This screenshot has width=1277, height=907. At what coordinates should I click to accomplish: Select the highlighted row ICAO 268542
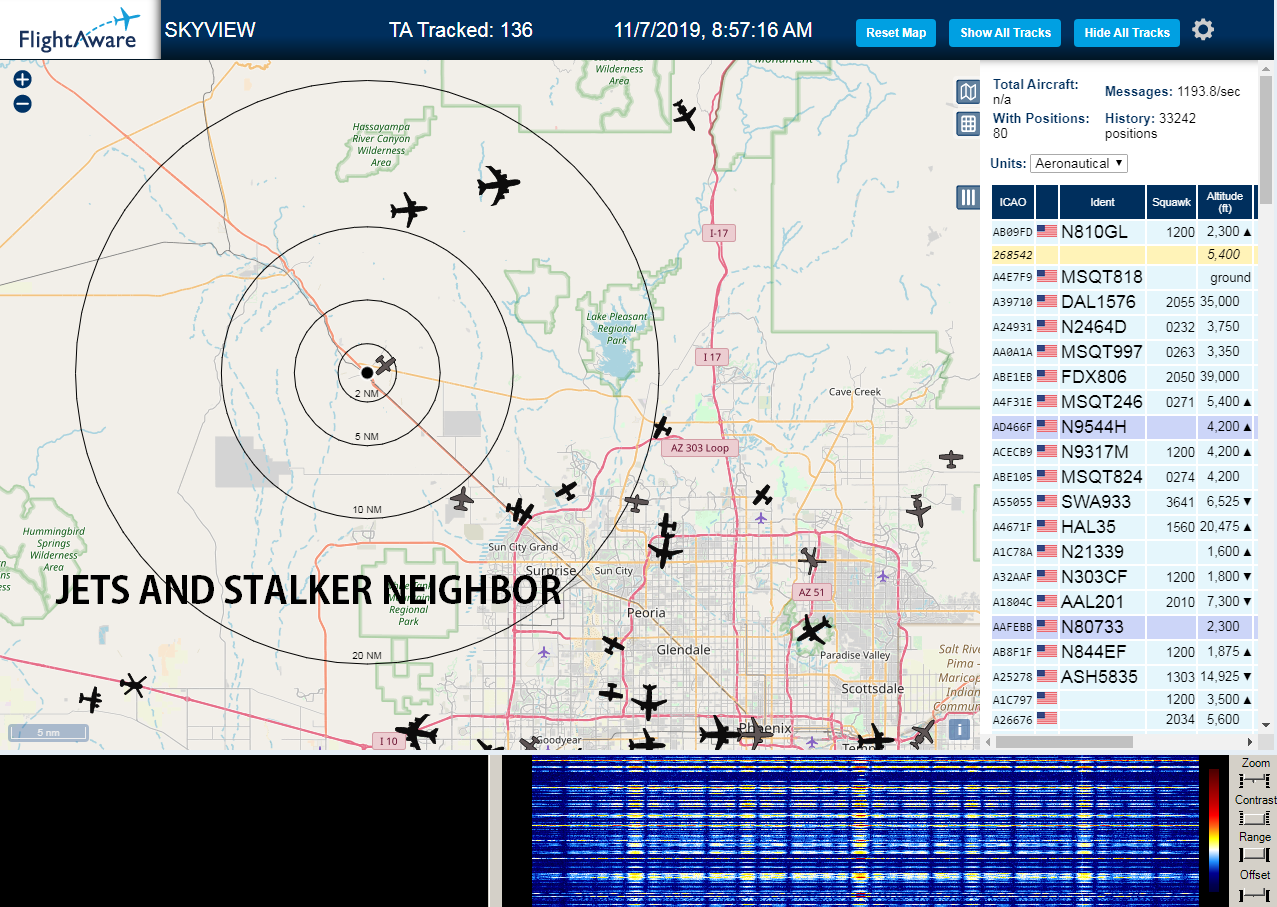pos(1123,254)
